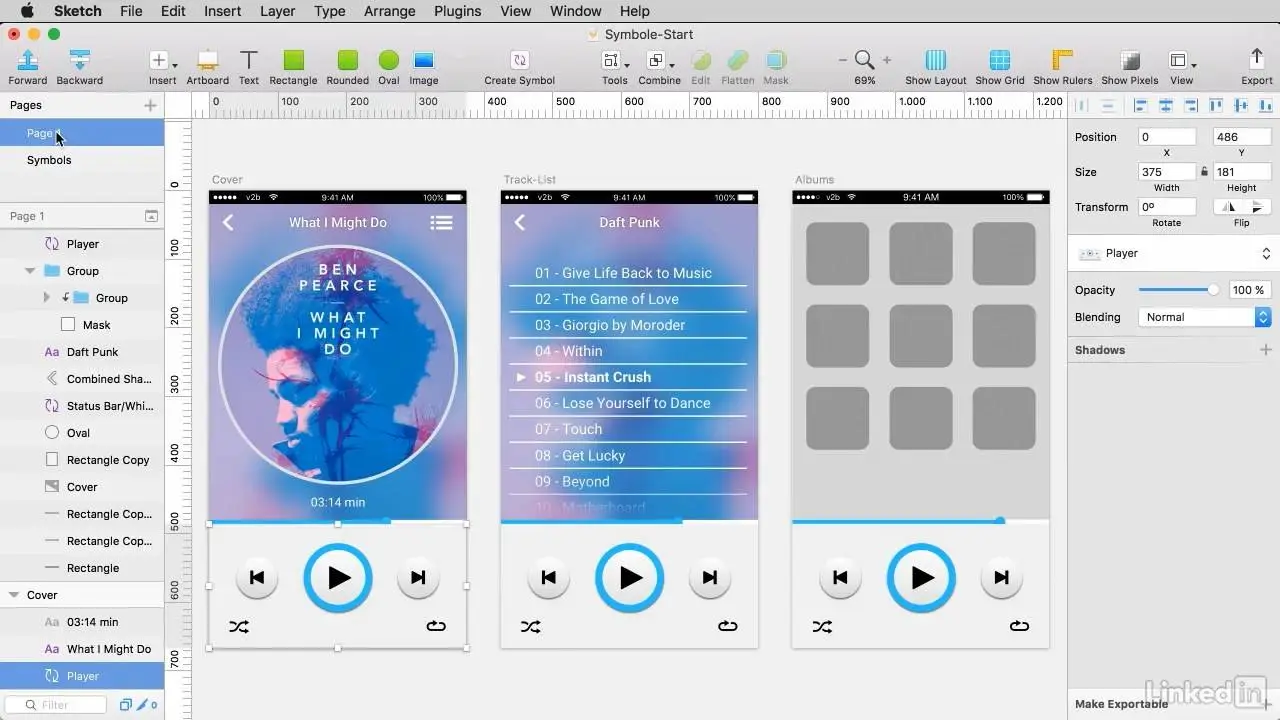The height and width of the screenshot is (720, 1280).
Task: Click the Export toolbar icon
Action: 1257,66
